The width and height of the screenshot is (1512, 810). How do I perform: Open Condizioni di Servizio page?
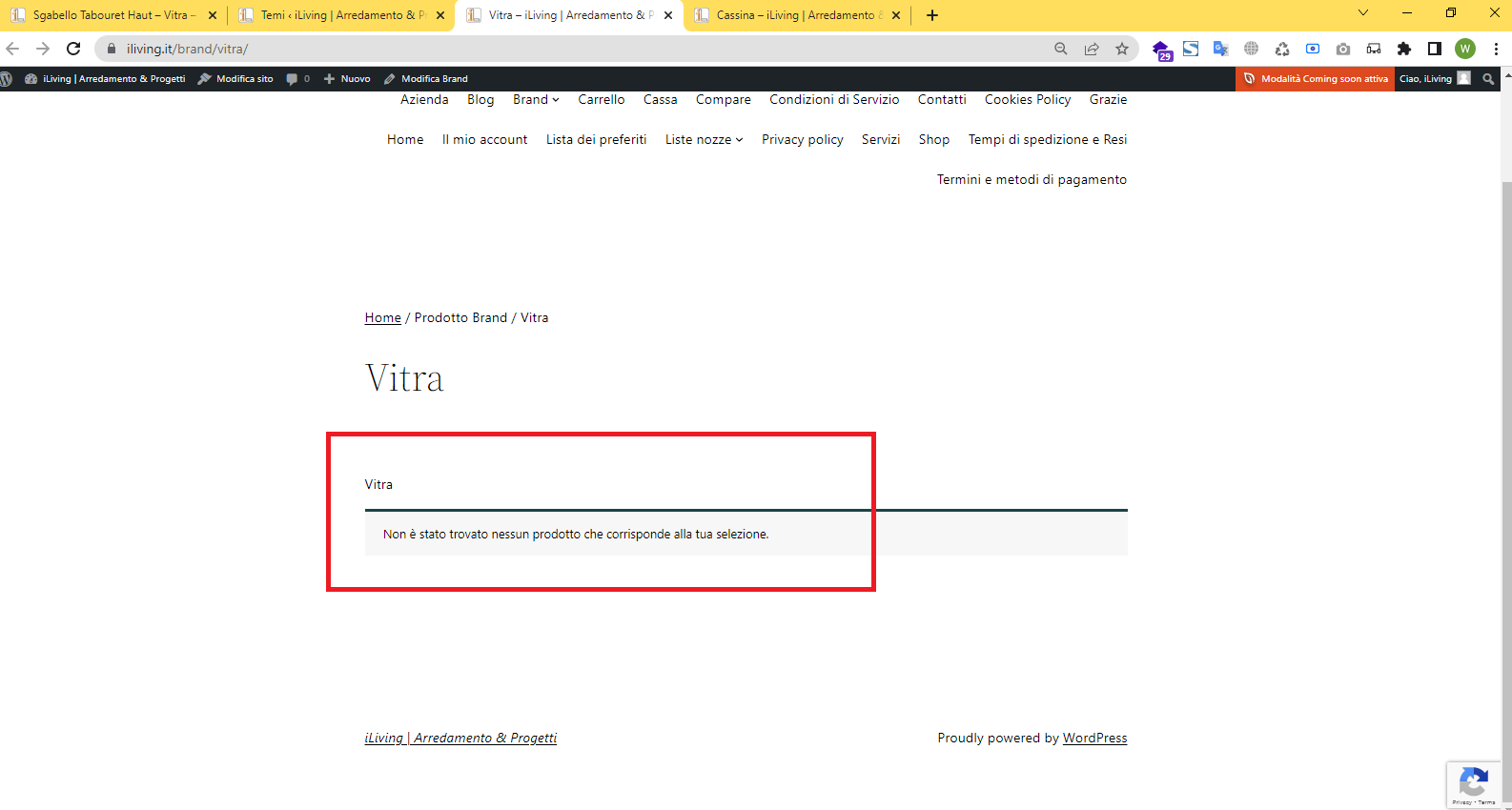click(834, 99)
